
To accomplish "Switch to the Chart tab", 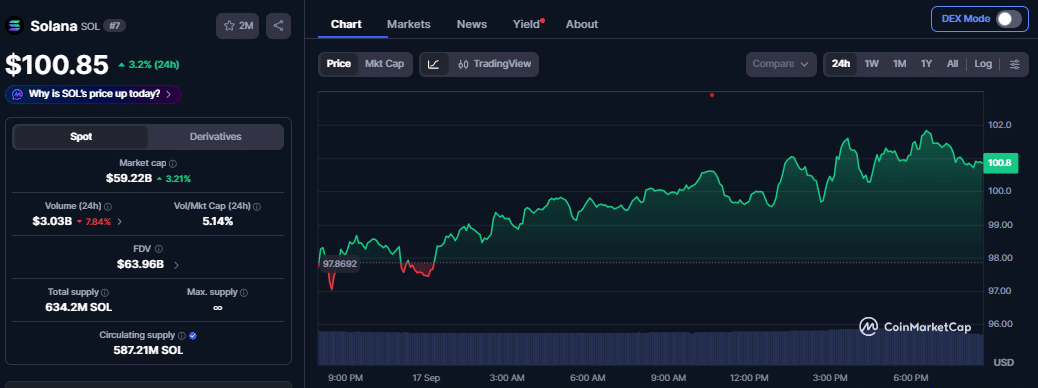I will point(346,24).
